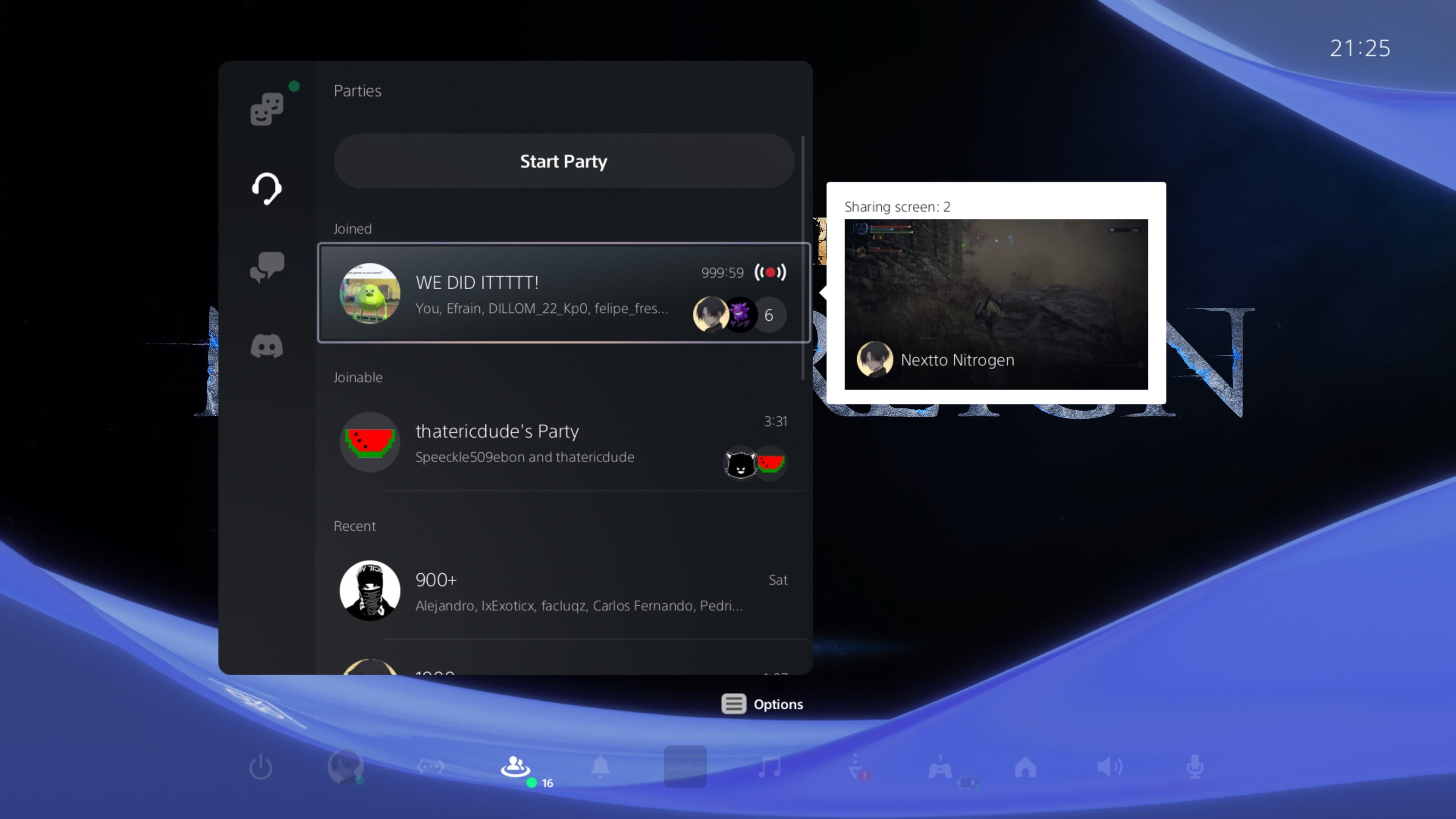Open the Game Base icon showing 16 online
This screenshot has width=1456, height=819.
(515, 767)
